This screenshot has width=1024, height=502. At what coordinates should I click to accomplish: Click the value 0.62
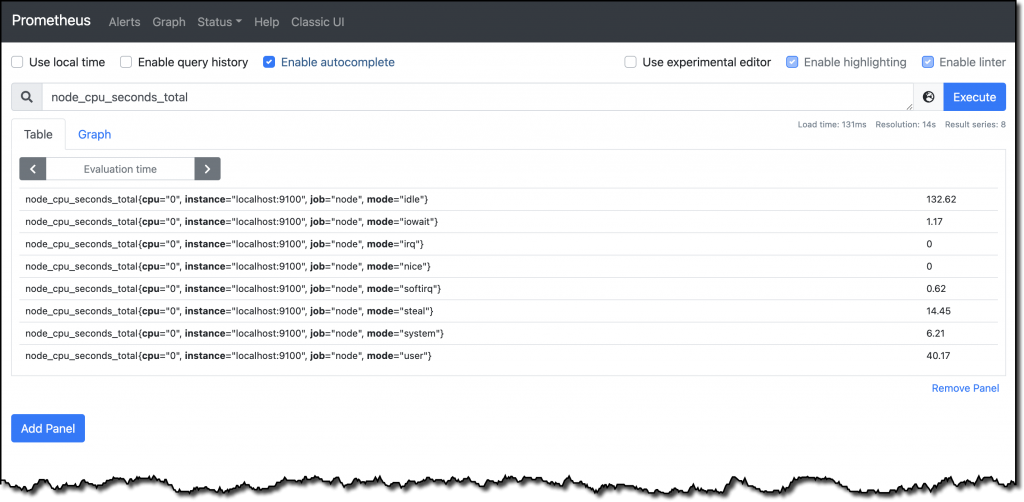click(936, 289)
